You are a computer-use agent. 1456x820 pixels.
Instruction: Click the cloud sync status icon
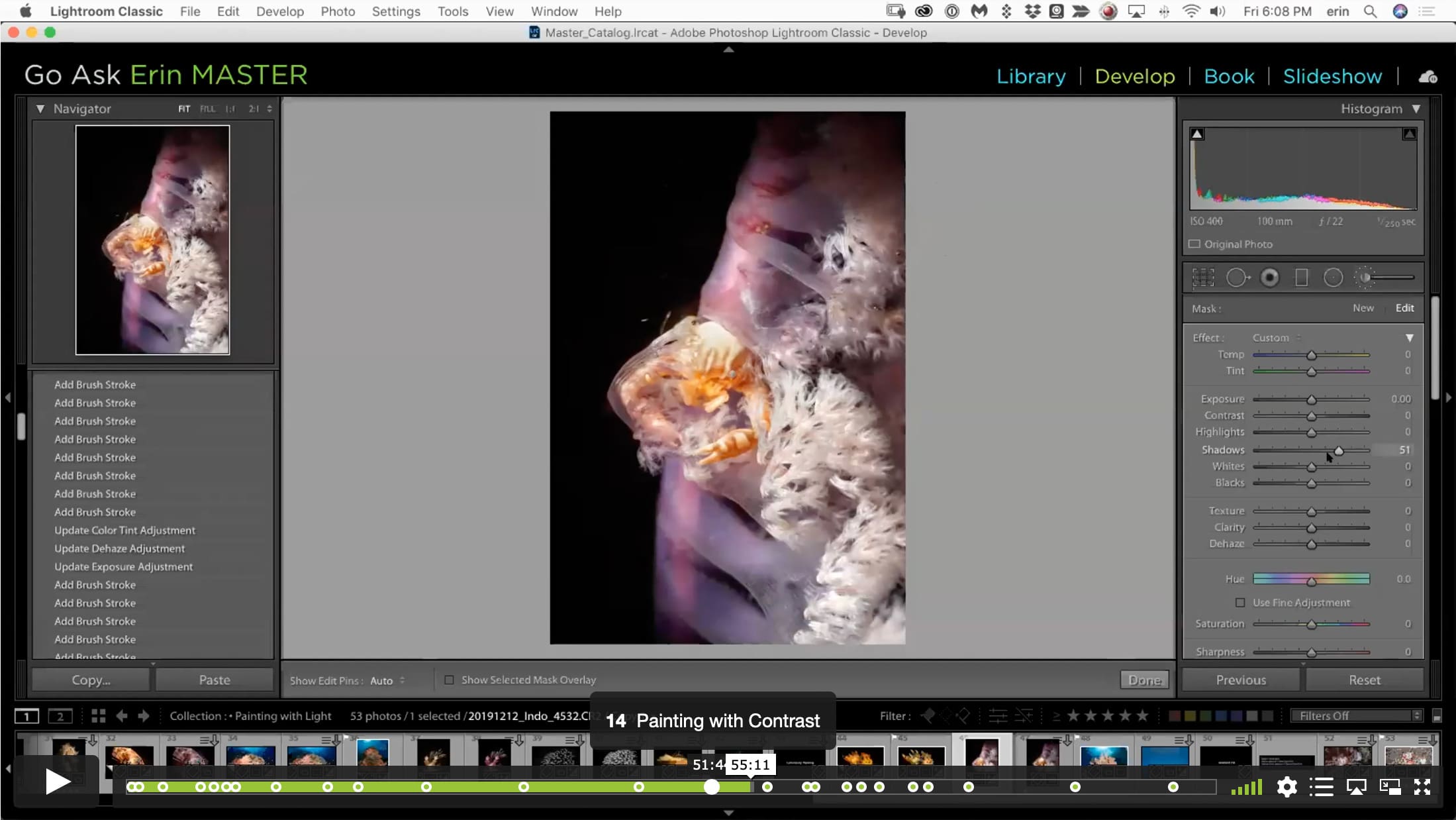click(x=1428, y=77)
